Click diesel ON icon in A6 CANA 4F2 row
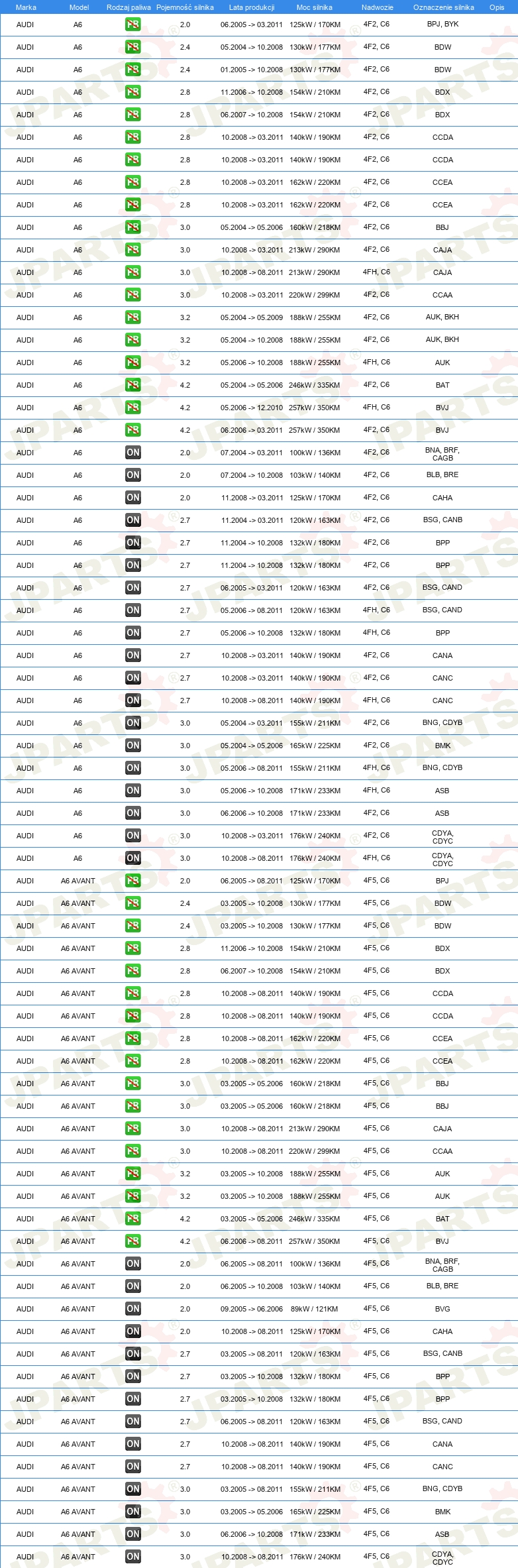Viewport: 518px width, 1568px height. click(x=133, y=655)
